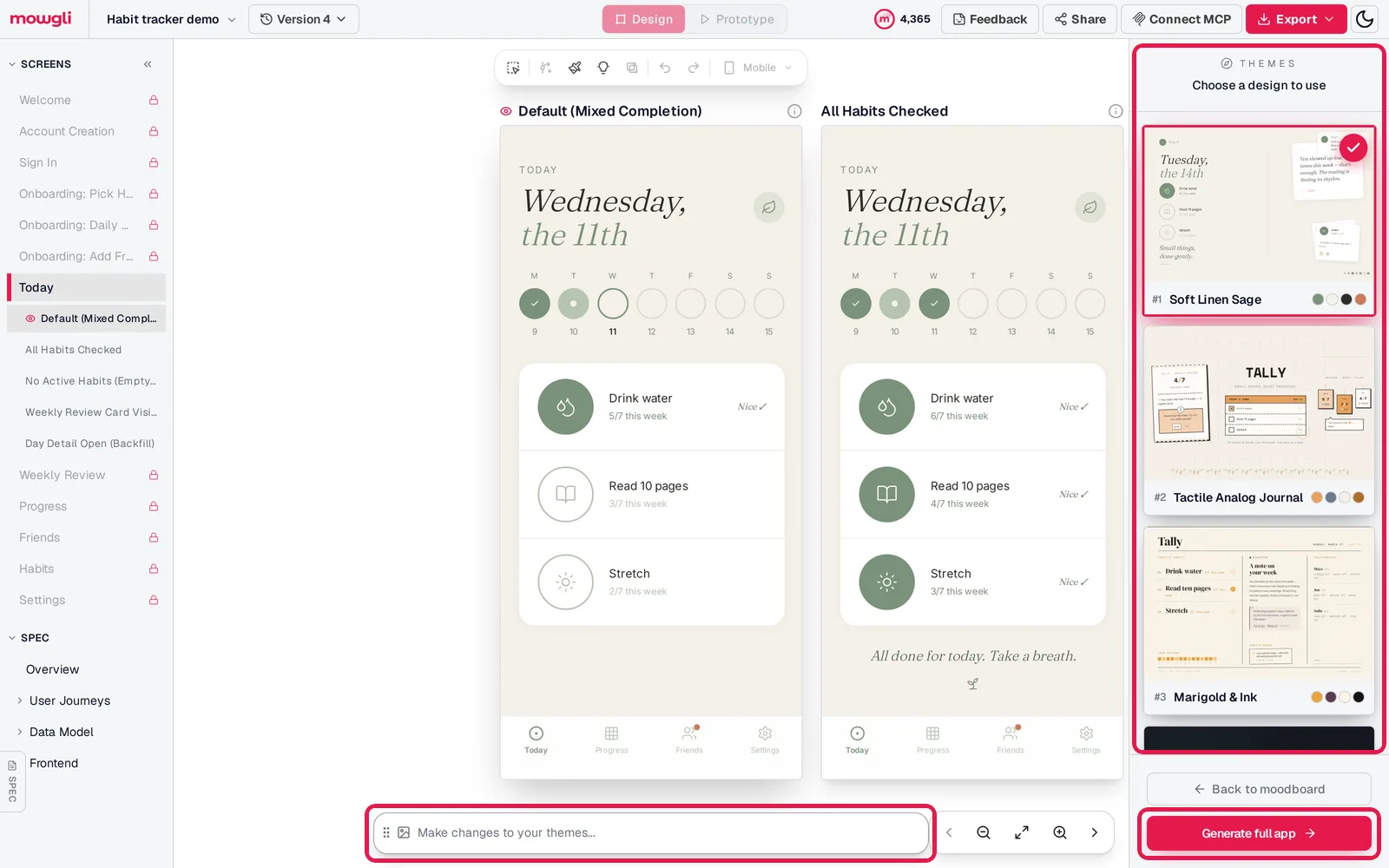Expand the User Journeys tree item
The image size is (1389, 868).
pos(20,700)
